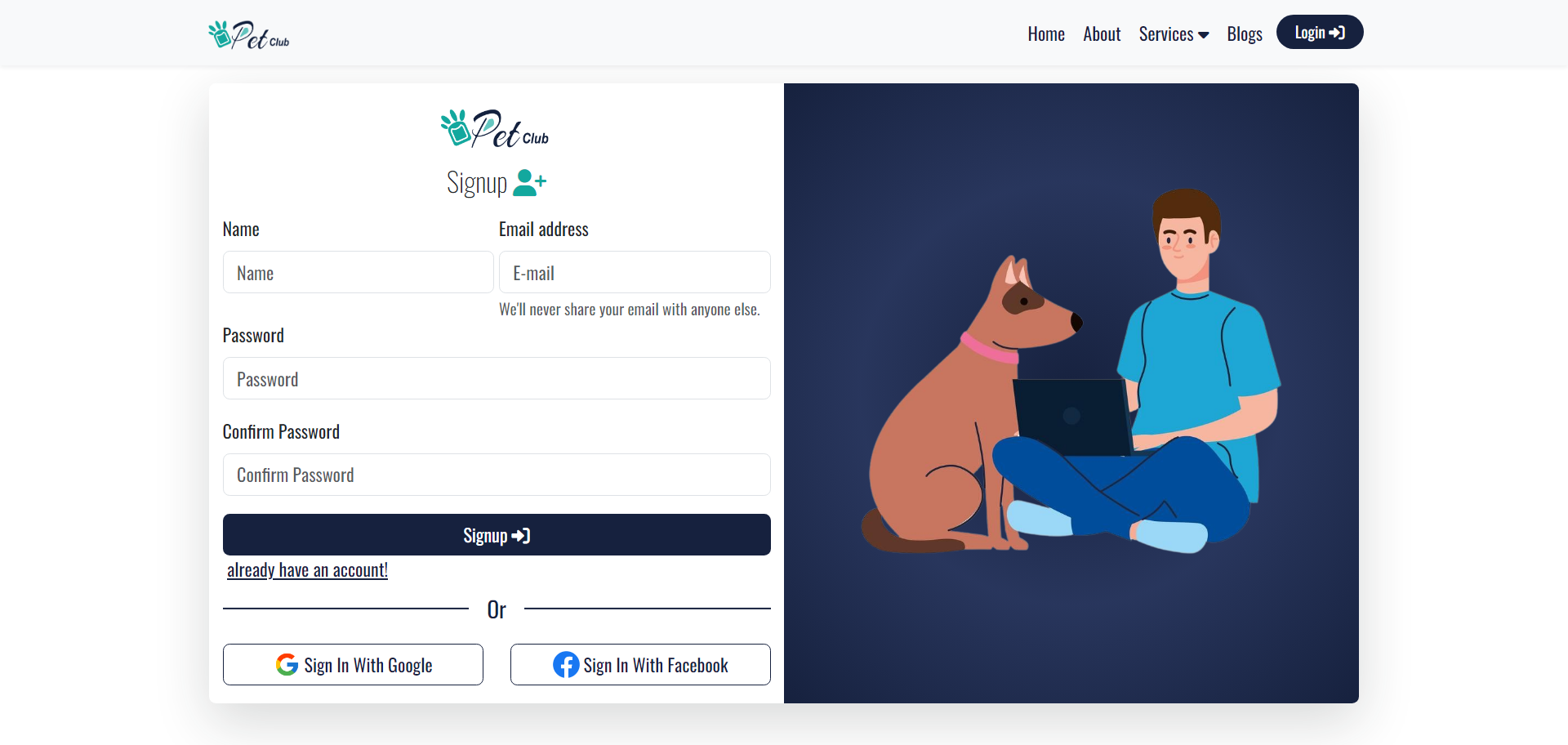
Task: Click the Login button in header
Action: pyautogui.click(x=1320, y=33)
